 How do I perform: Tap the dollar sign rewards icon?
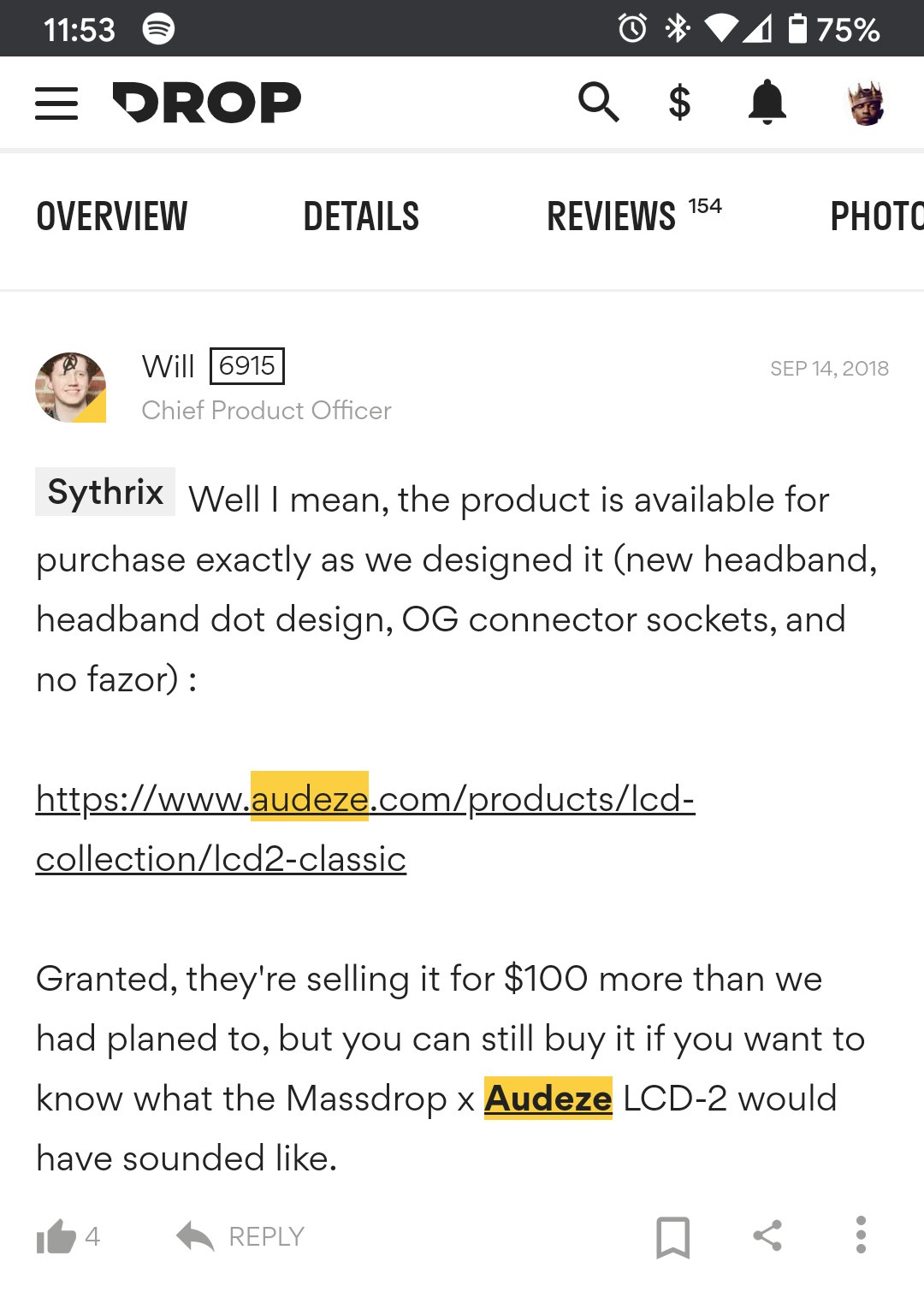click(679, 103)
